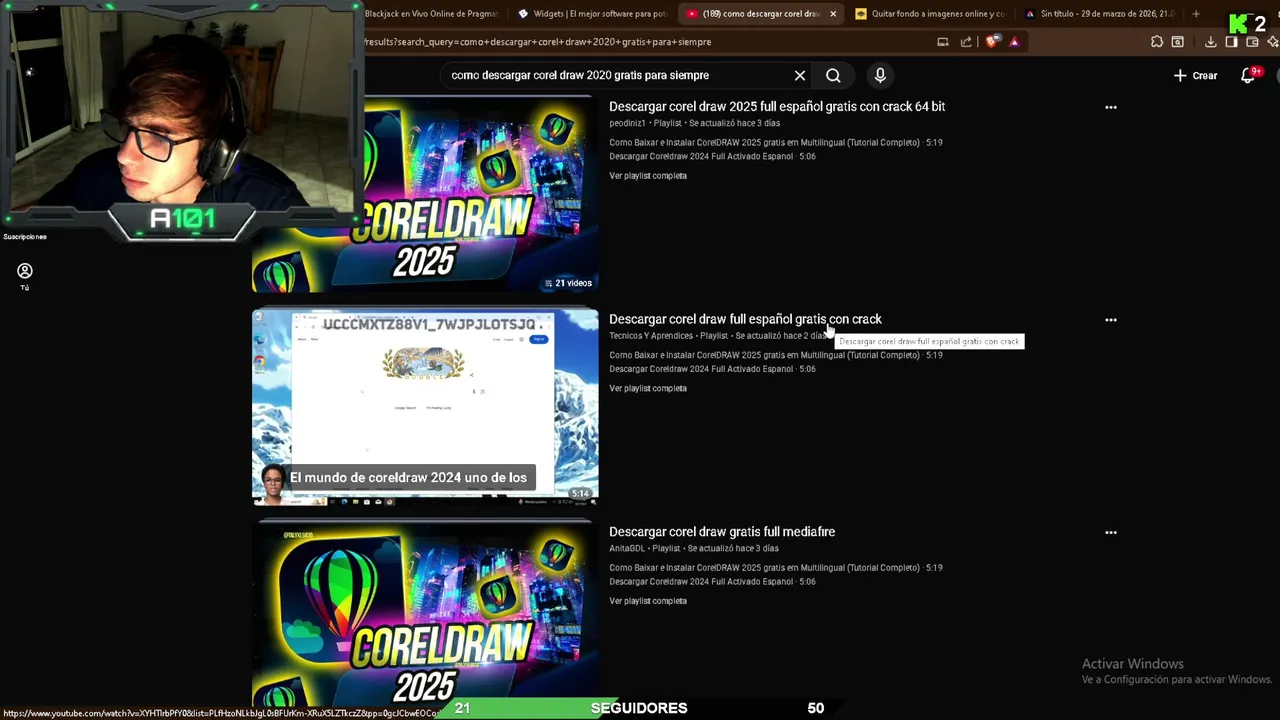Viewport: 1280px width, 720px height.
Task: Open title 'Descargar corel draw gratis full mediafire'
Action: tap(722, 532)
